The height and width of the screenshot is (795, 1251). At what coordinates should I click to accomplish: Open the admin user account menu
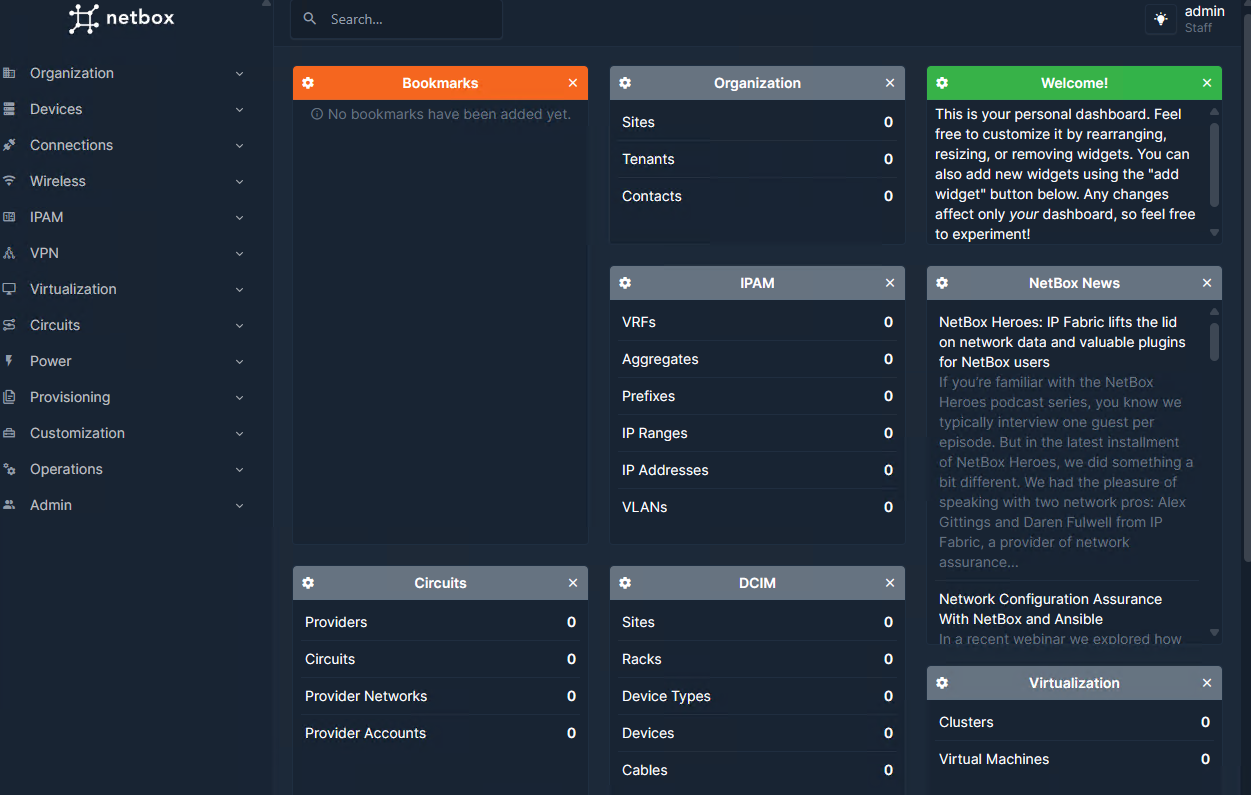click(x=1204, y=19)
